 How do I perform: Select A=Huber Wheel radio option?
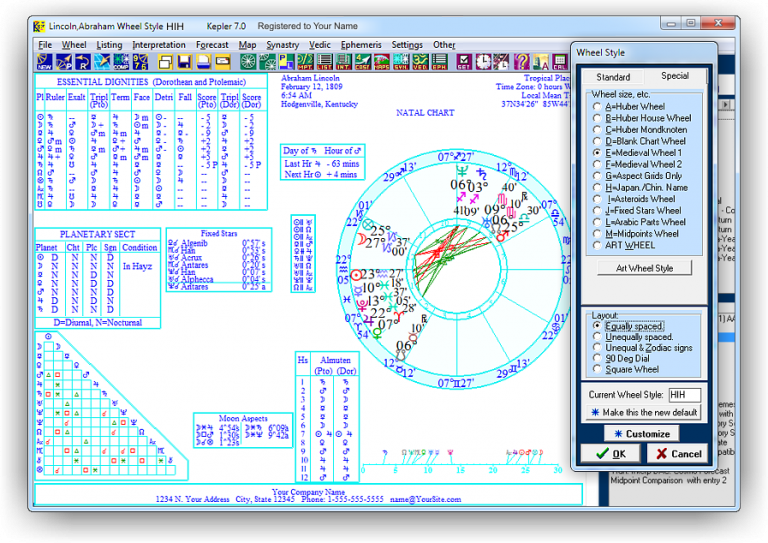597,106
